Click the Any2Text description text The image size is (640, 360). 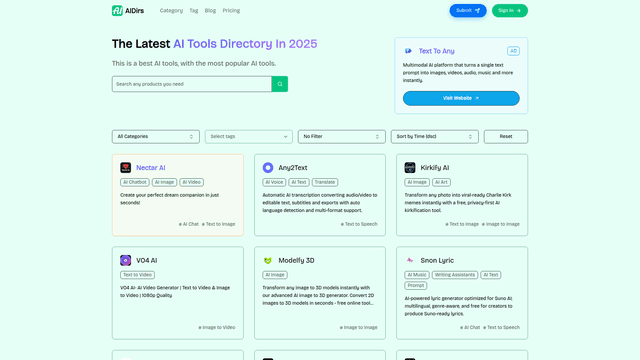(x=320, y=203)
